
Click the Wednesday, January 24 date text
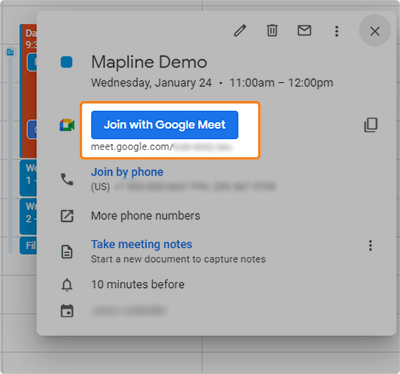point(151,83)
